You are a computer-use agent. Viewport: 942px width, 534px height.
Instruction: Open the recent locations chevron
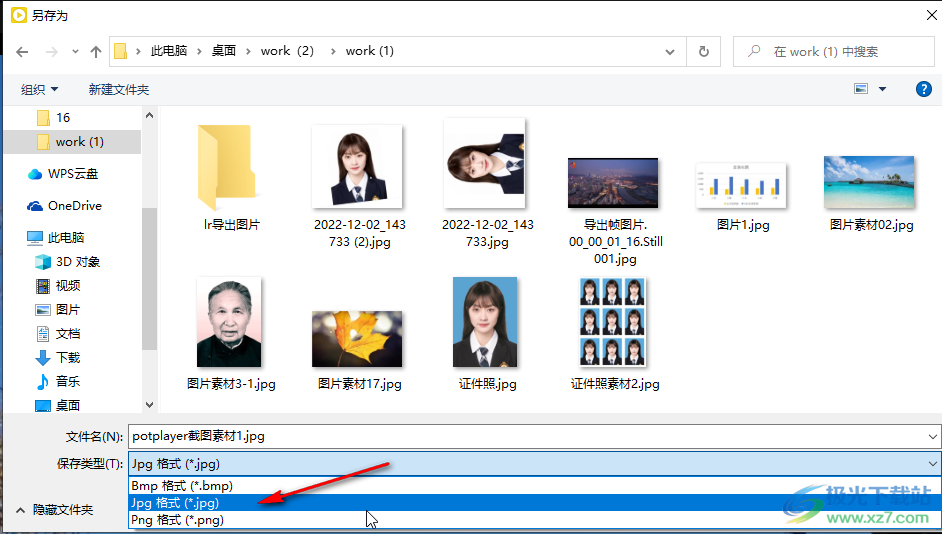[x=75, y=52]
